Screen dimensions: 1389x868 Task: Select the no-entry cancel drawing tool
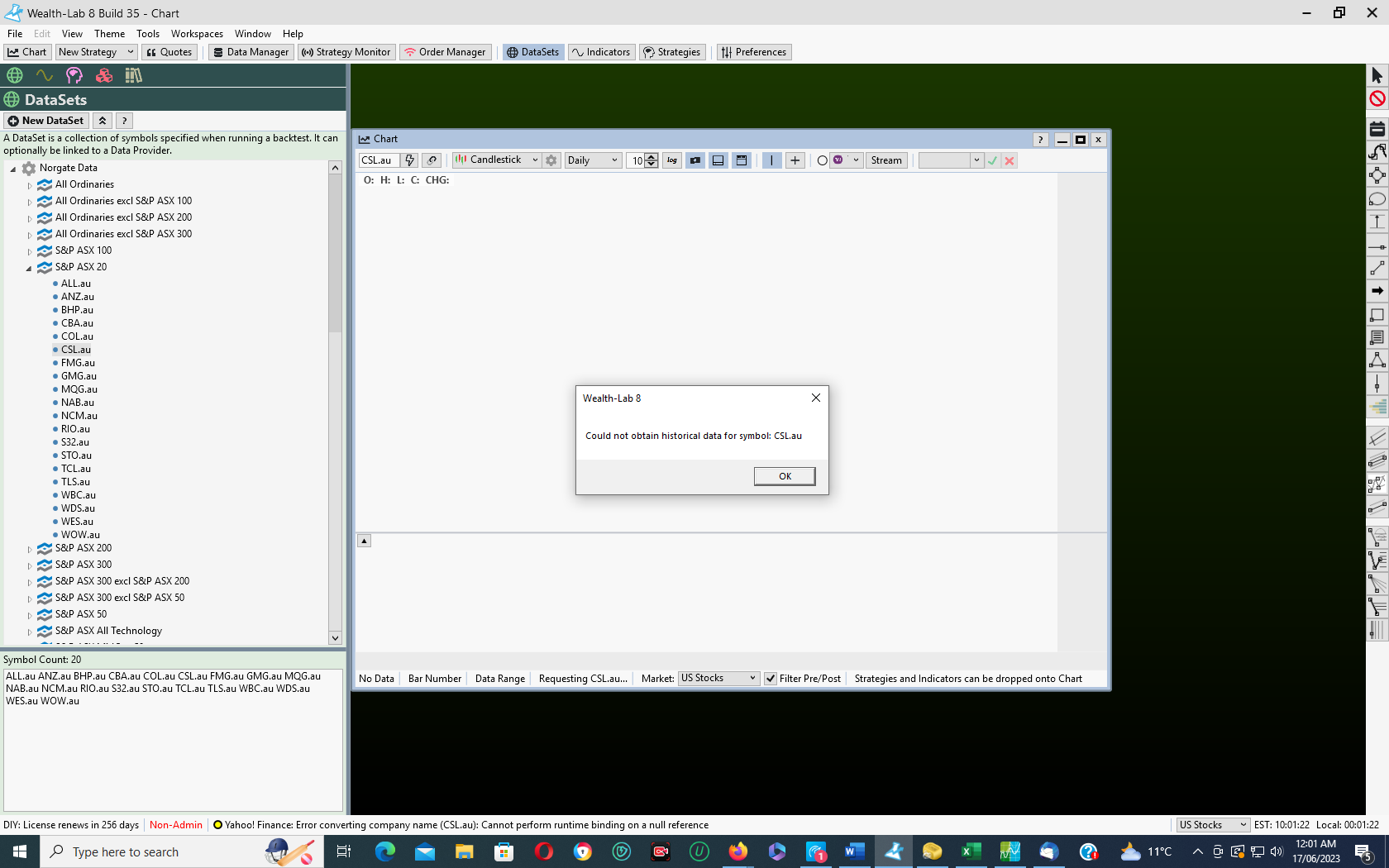point(1377,99)
